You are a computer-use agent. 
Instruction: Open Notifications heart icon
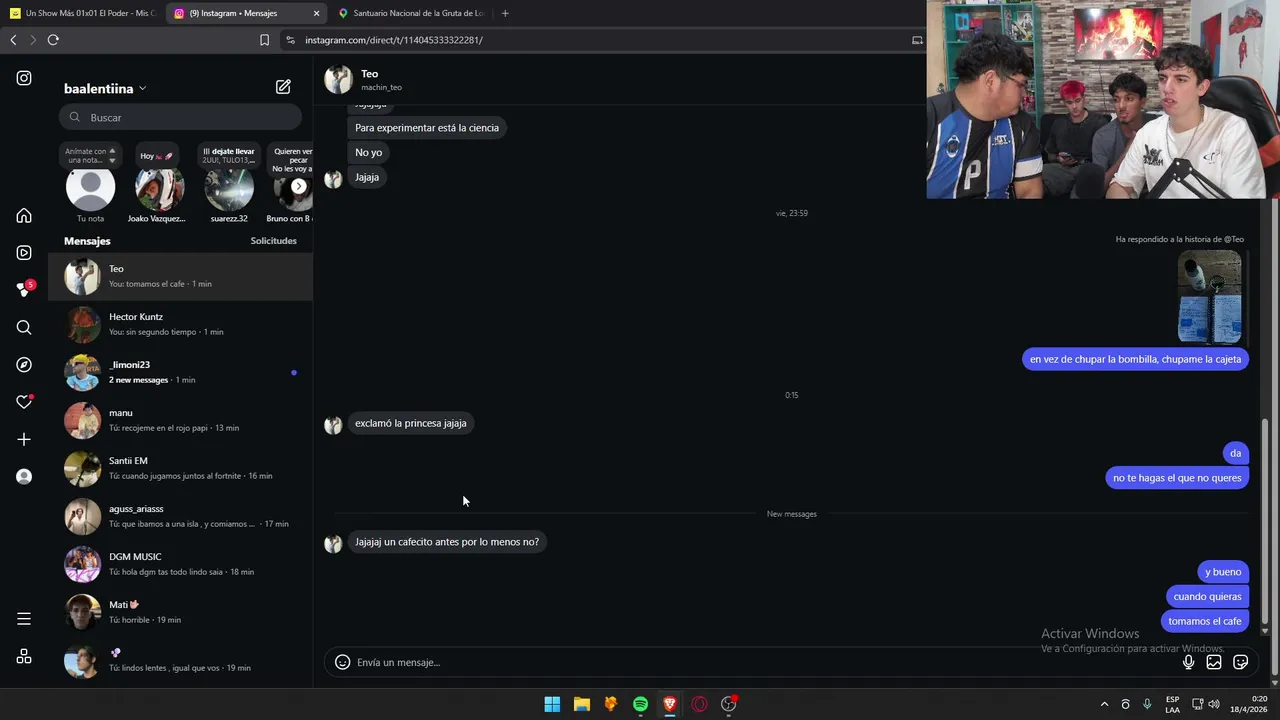pos(24,402)
